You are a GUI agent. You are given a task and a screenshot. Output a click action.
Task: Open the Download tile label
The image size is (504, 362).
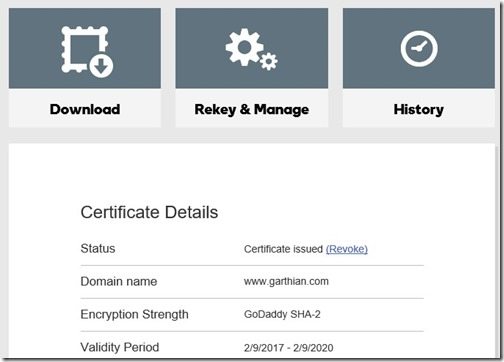tap(85, 109)
